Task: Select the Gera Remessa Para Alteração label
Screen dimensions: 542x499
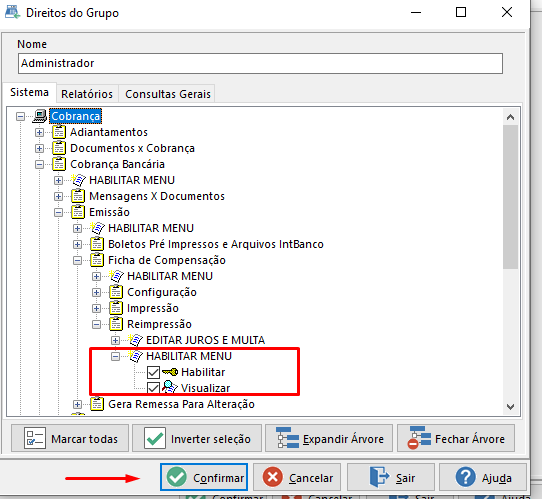Action: (181, 404)
